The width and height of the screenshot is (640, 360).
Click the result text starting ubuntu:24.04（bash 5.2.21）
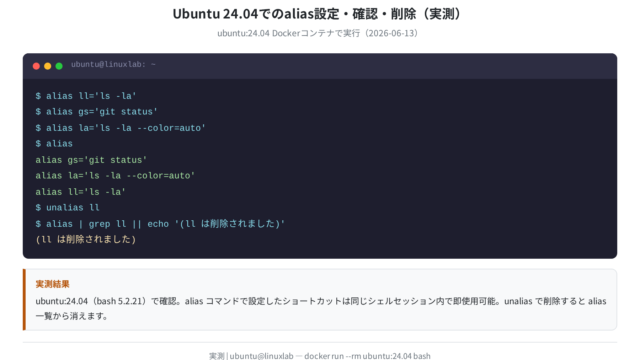click(x=321, y=301)
